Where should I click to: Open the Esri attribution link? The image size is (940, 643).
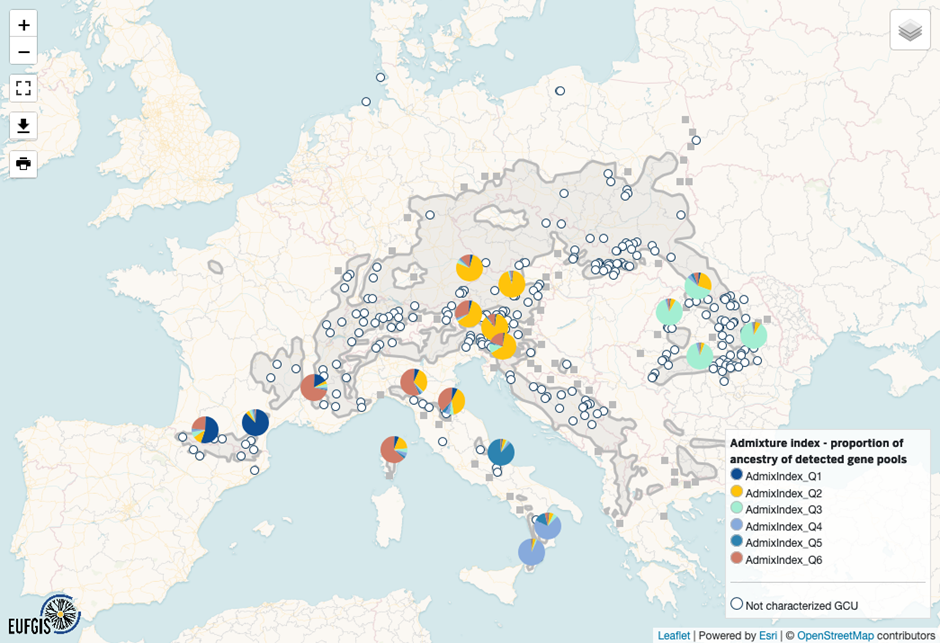768,635
